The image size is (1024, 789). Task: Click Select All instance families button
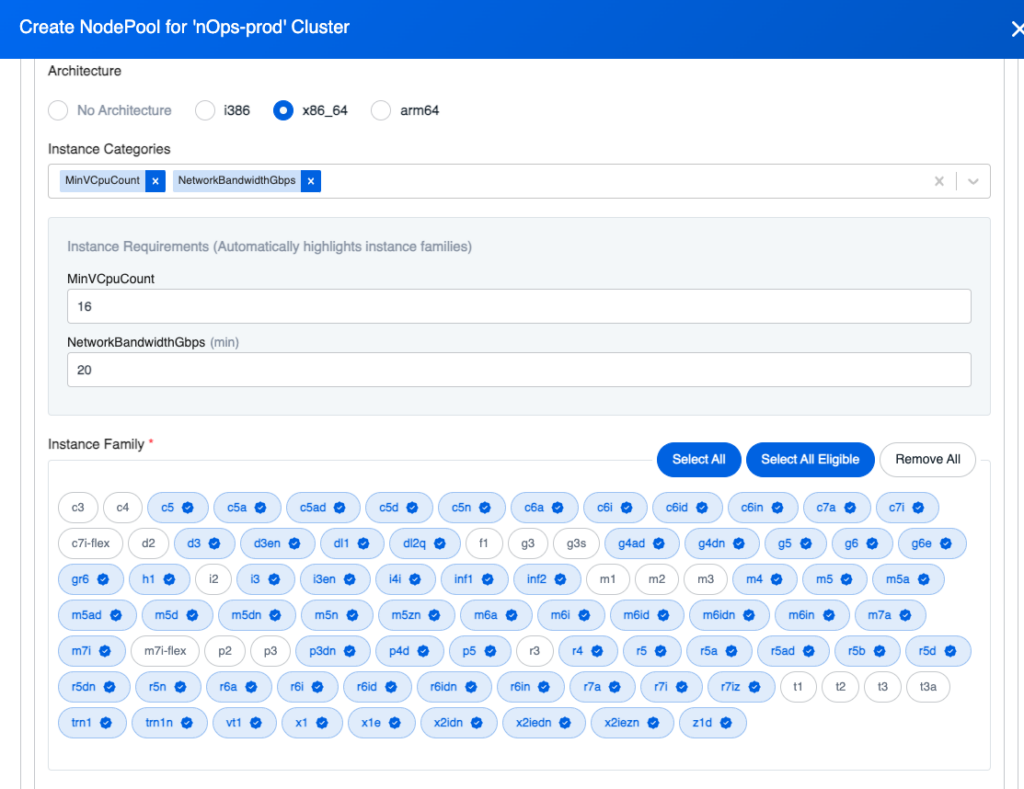pyautogui.click(x=698, y=459)
